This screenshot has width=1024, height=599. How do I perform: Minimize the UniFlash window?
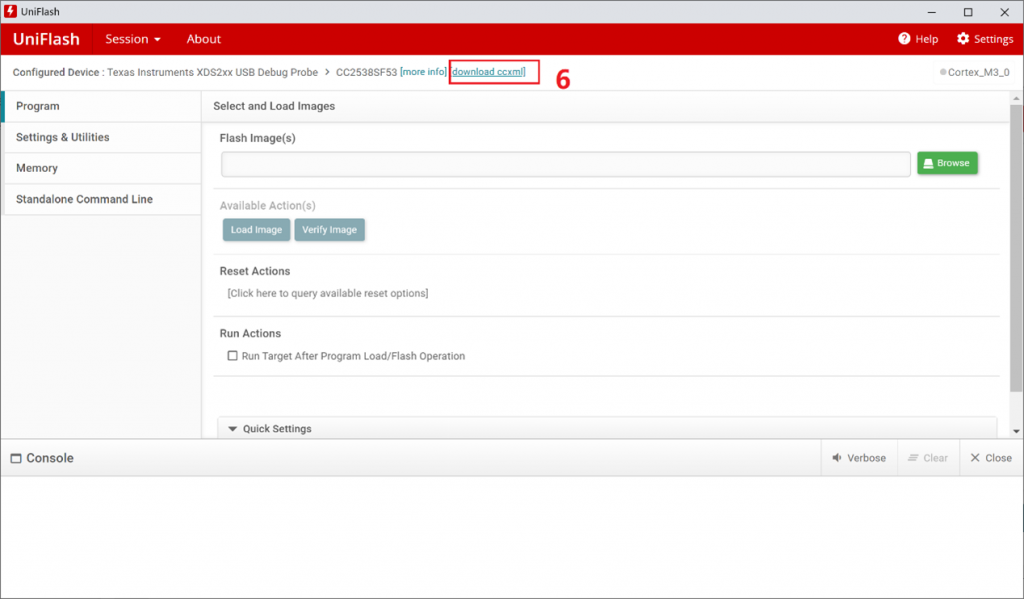(x=932, y=12)
